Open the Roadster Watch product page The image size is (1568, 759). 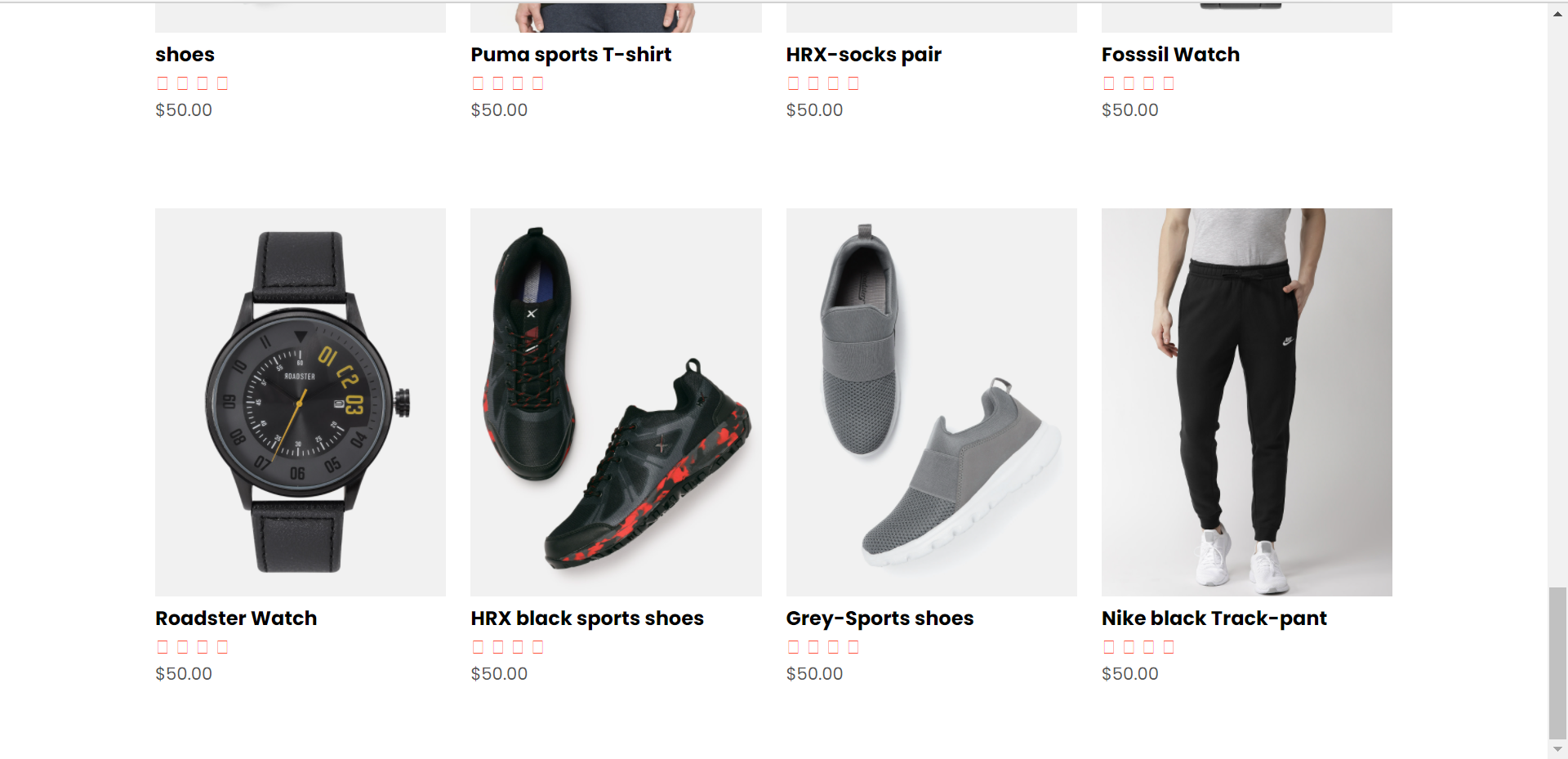[236, 618]
